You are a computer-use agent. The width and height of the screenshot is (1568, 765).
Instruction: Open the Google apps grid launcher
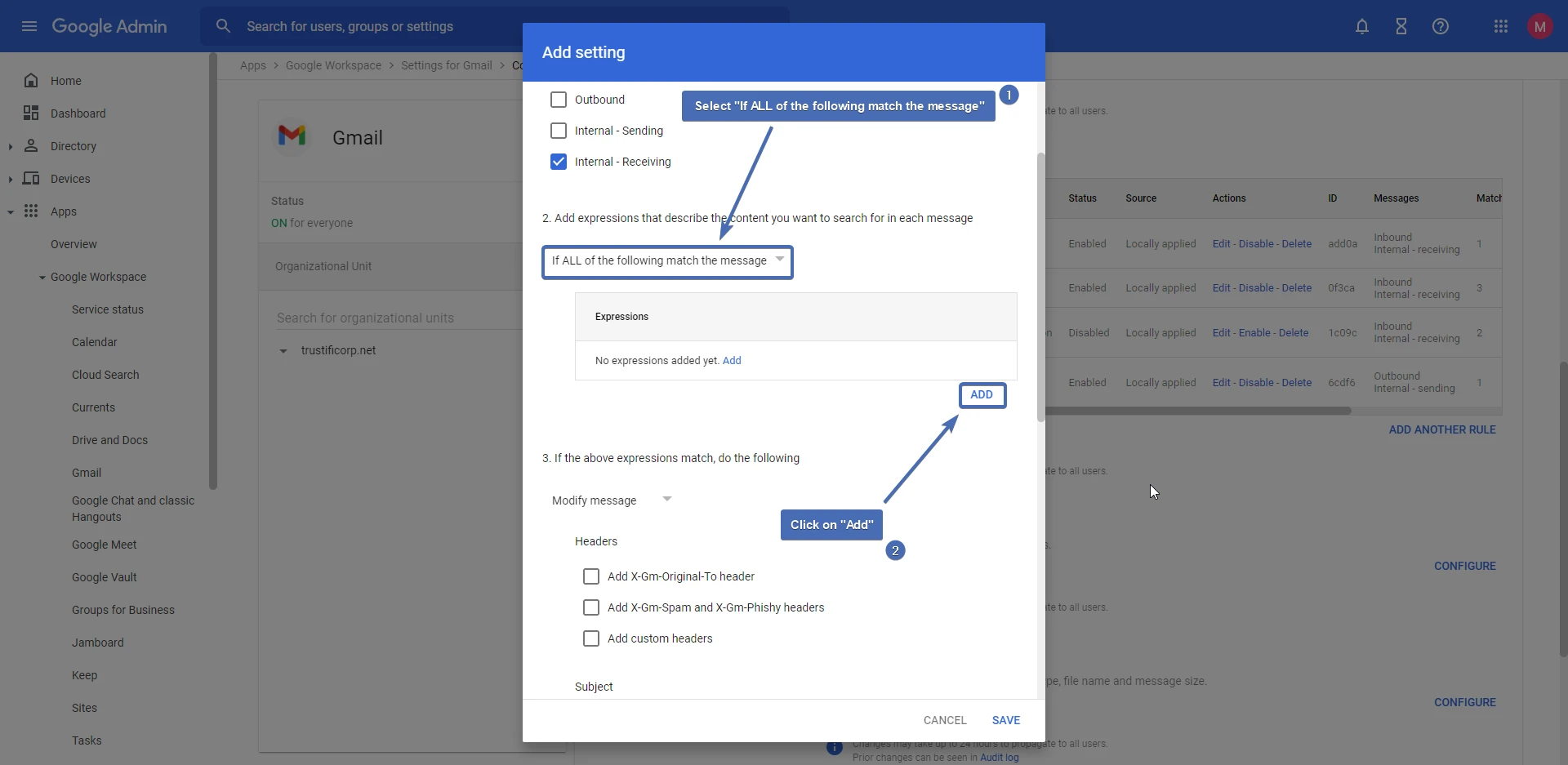coord(1500,26)
